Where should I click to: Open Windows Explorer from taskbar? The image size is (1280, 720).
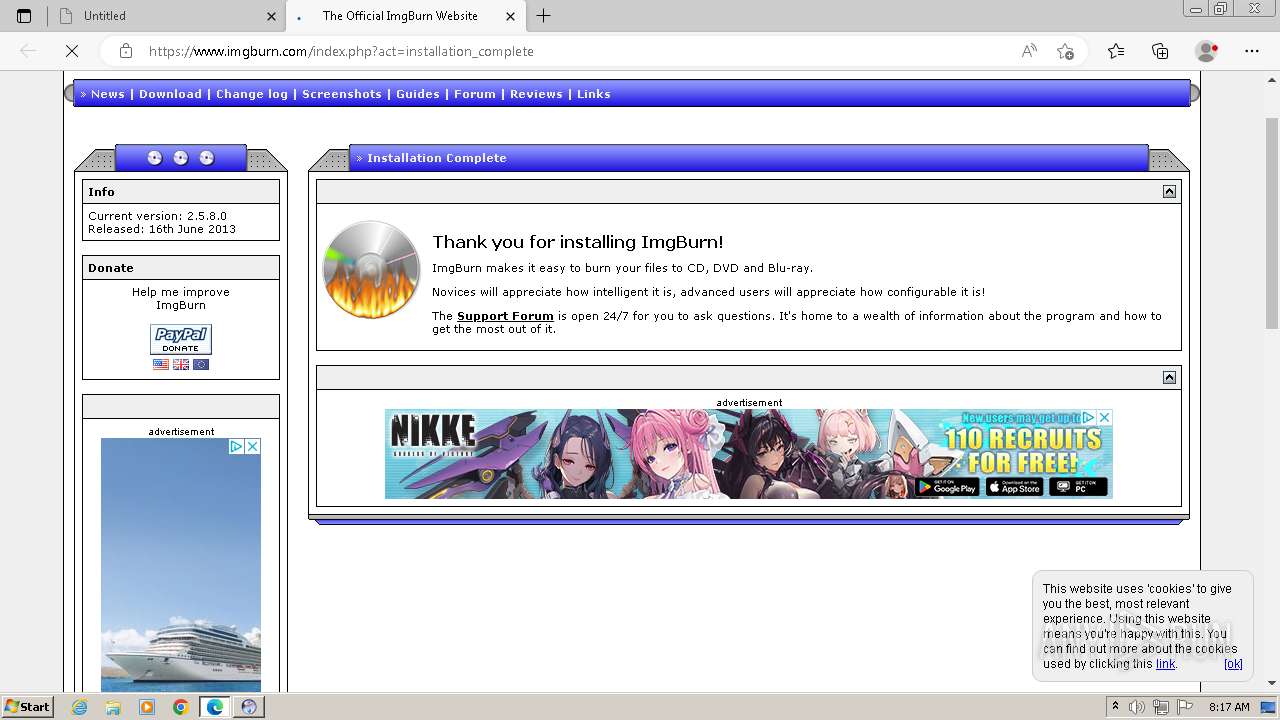113,707
